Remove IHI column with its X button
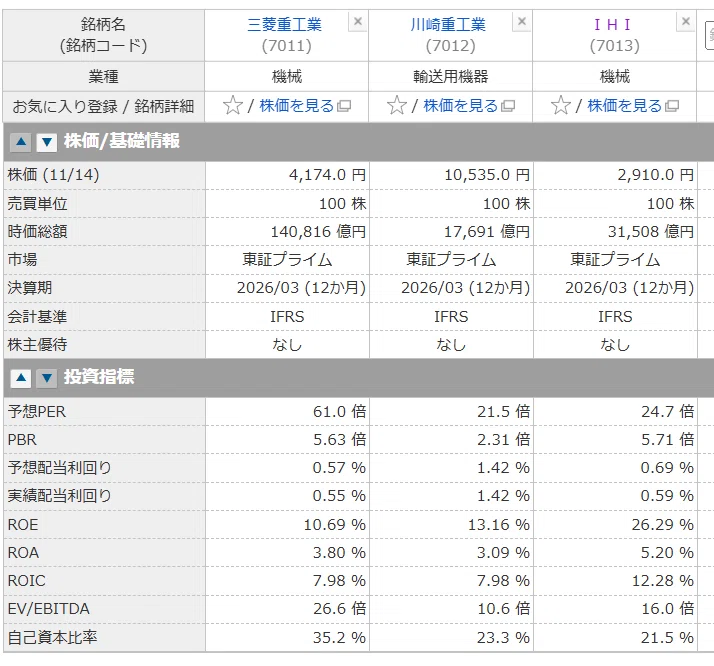The height and width of the screenshot is (666, 714). 686,21
